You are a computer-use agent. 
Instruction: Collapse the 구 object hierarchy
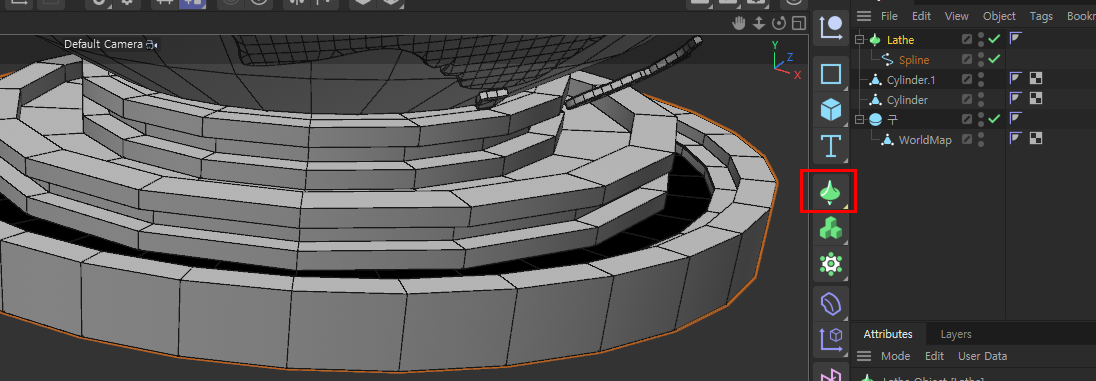click(860, 120)
